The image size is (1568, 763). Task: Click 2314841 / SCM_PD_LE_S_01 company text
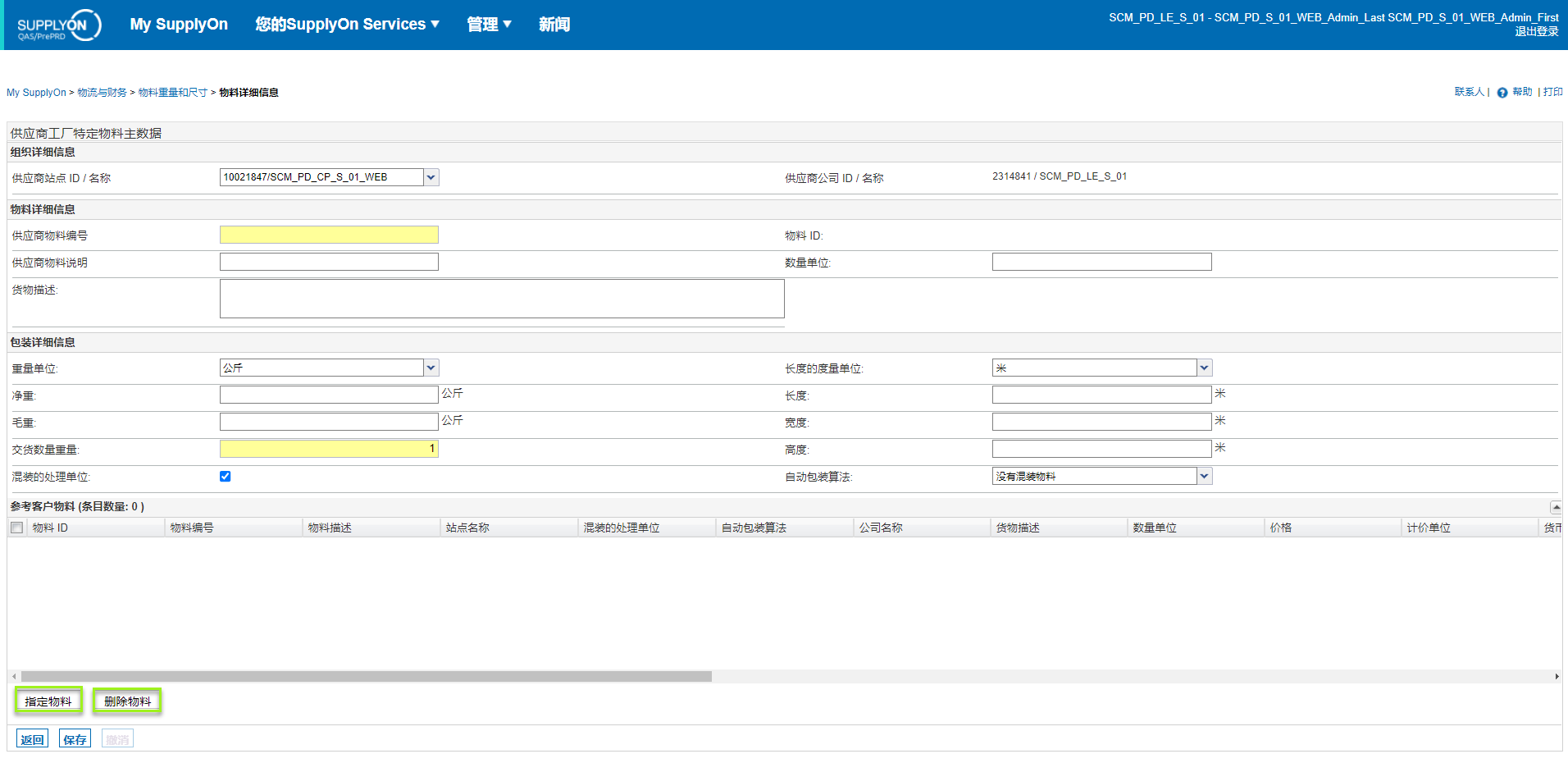tap(1060, 176)
